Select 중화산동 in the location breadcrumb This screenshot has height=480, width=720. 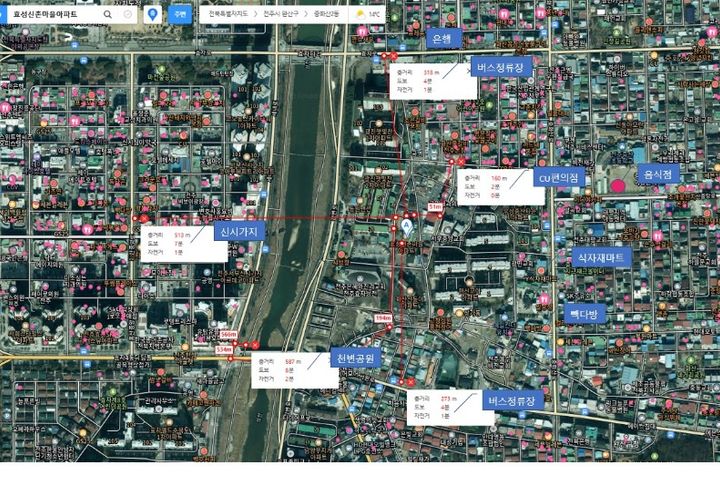pos(326,14)
